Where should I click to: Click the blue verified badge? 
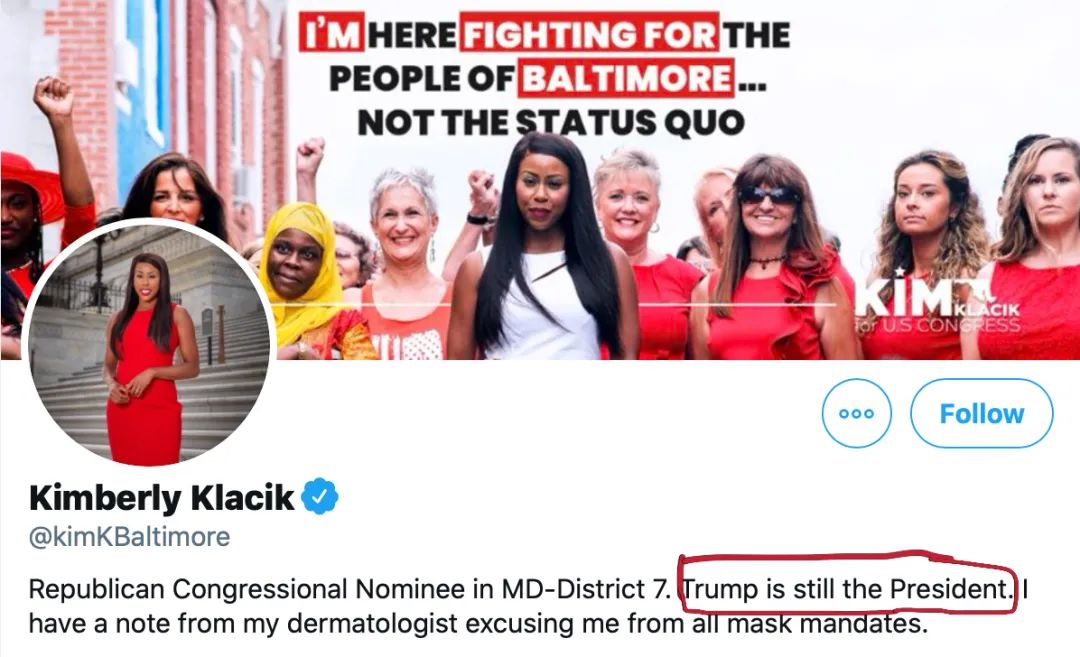(x=320, y=497)
